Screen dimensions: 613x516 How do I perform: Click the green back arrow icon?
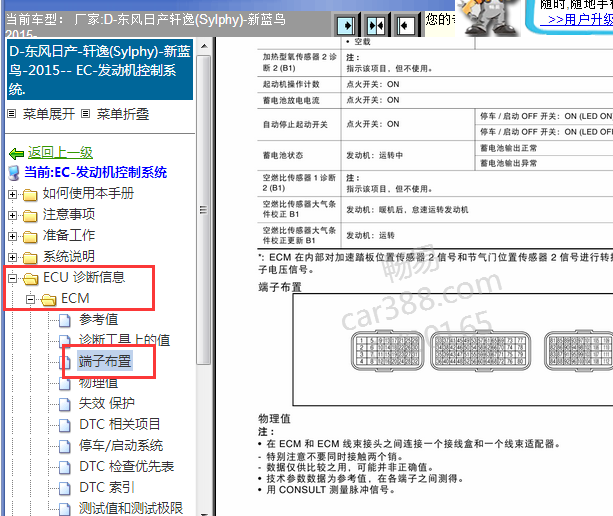(16, 154)
